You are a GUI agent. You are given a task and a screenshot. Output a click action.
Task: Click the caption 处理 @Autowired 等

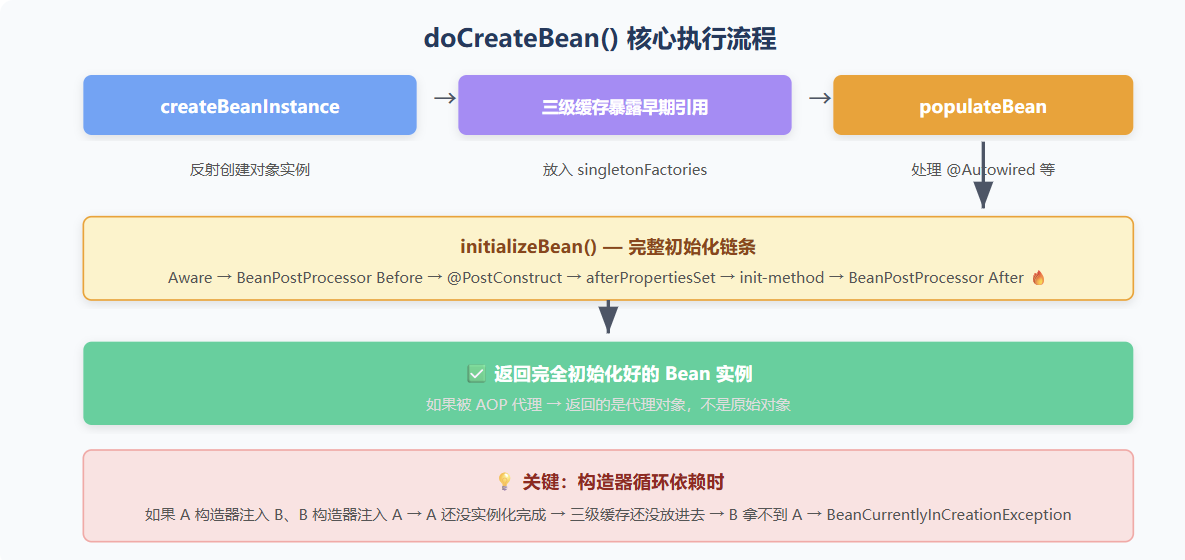[x=982, y=170]
